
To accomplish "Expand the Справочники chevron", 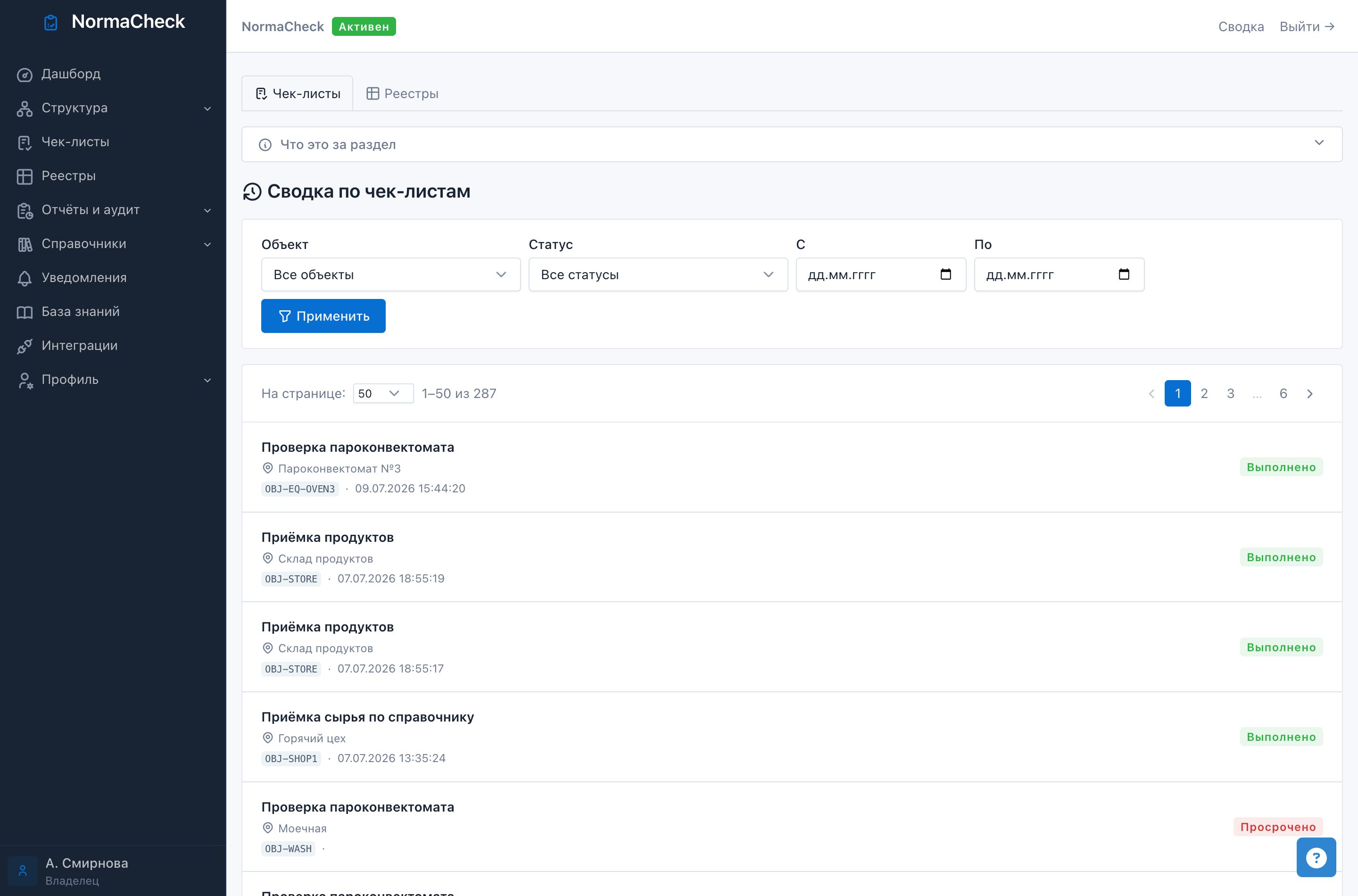I will pos(207,244).
